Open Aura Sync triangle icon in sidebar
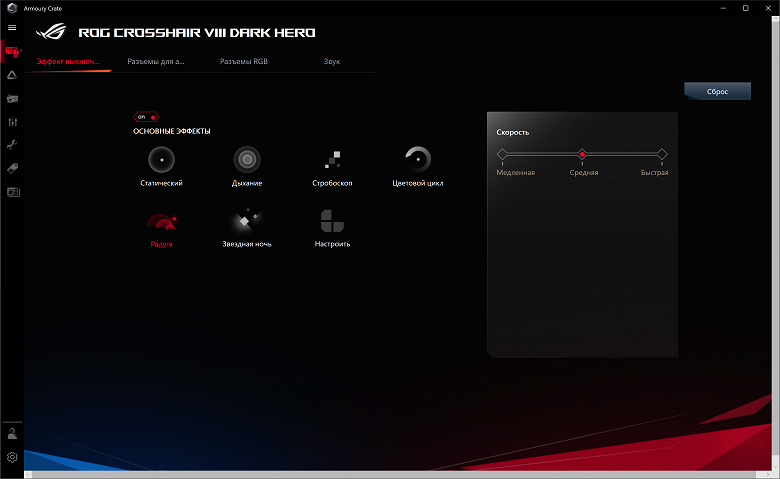 point(12,75)
